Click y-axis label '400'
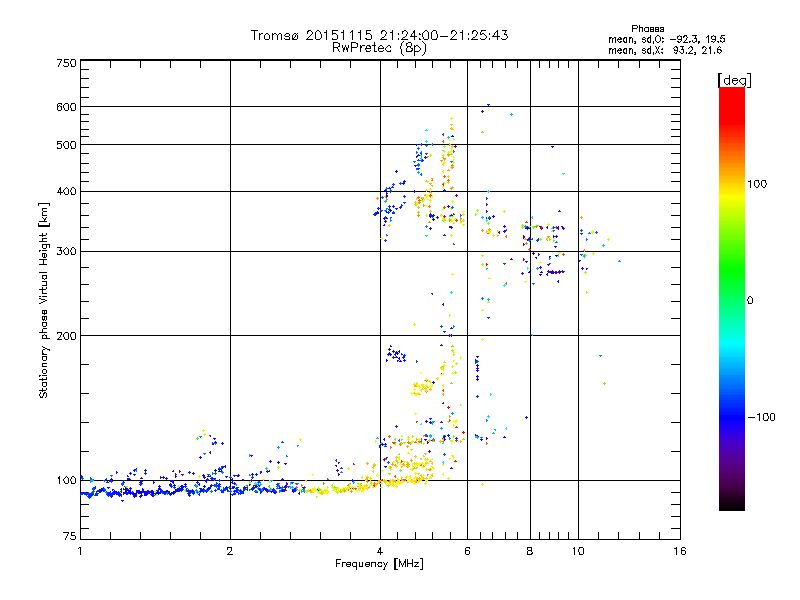Image resolution: width=800 pixels, height=600 pixels. (x=66, y=192)
